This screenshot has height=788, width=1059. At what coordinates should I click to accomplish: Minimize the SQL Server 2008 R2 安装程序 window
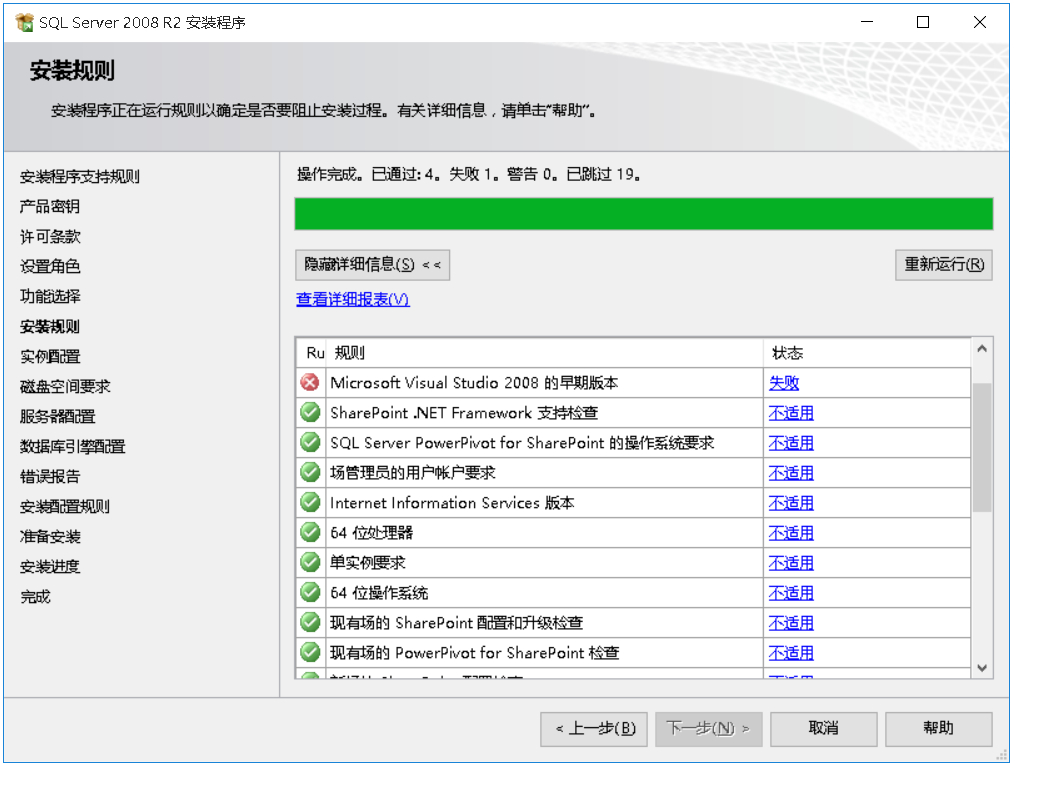point(867,22)
